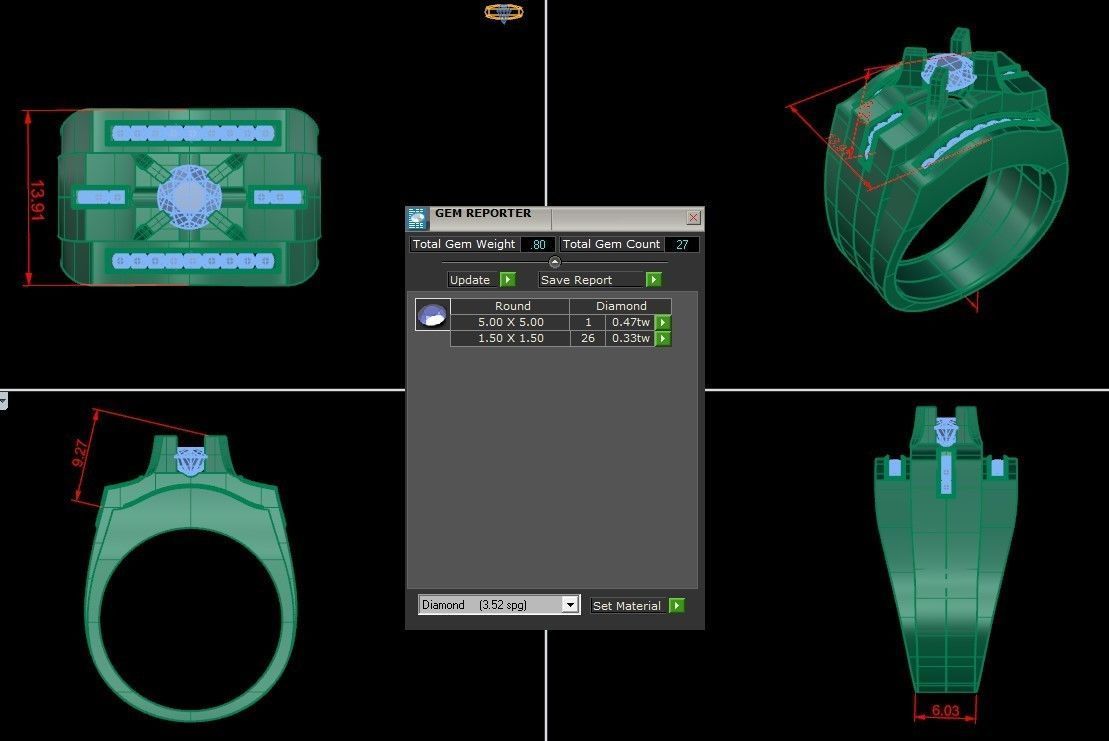Select the 5.00 X 5.00 size cell

510,322
